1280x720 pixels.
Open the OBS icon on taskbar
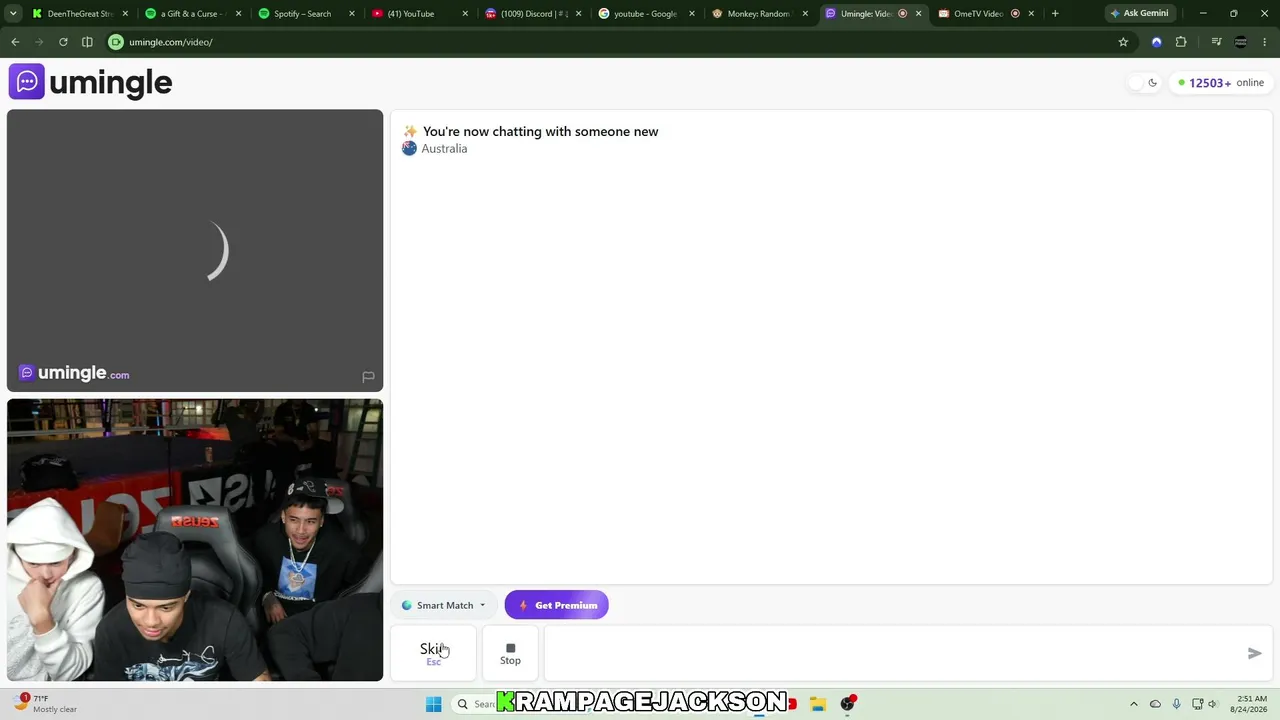(849, 704)
